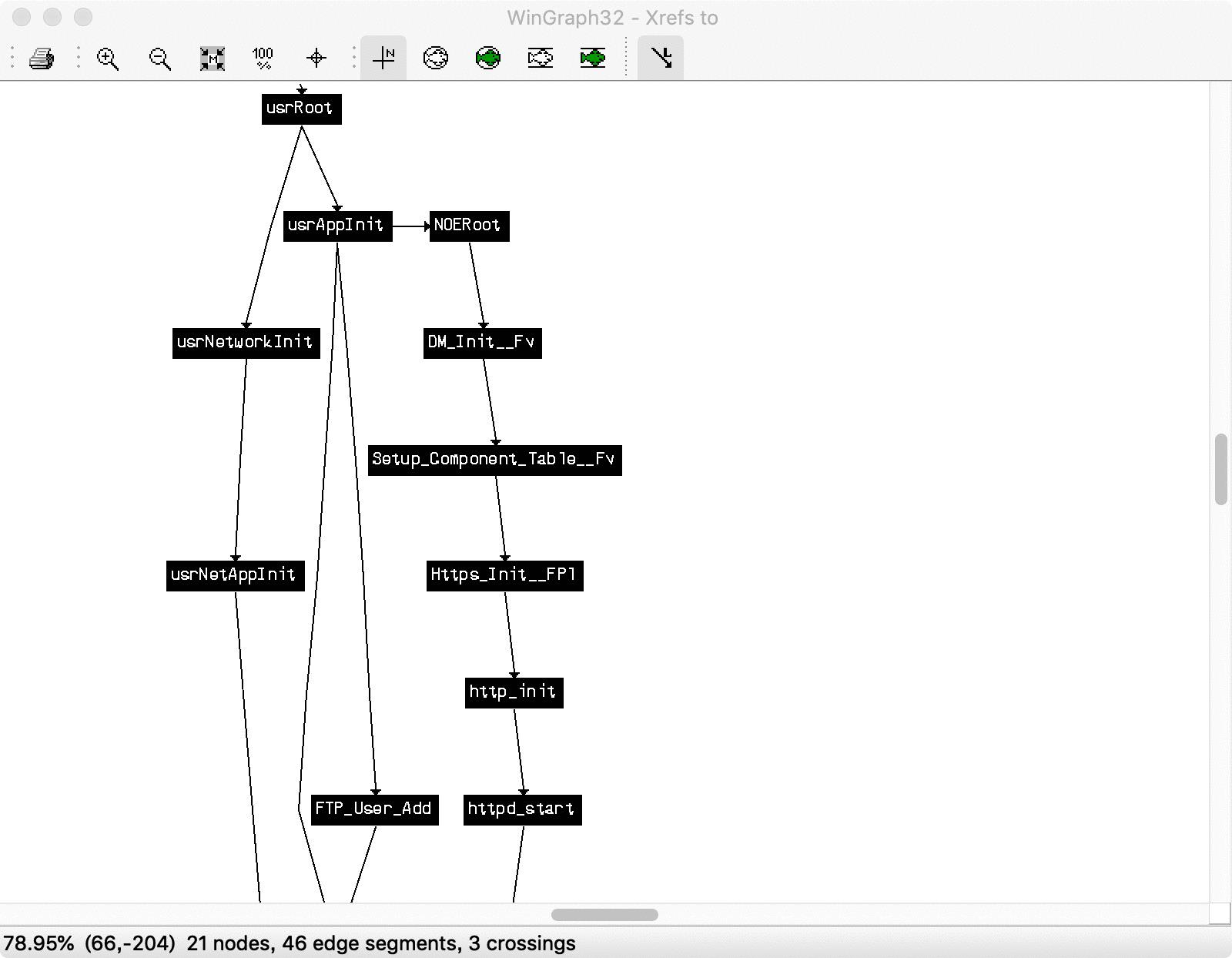
Task: Select the usrRoot node
Action: (x=301, y=109)
